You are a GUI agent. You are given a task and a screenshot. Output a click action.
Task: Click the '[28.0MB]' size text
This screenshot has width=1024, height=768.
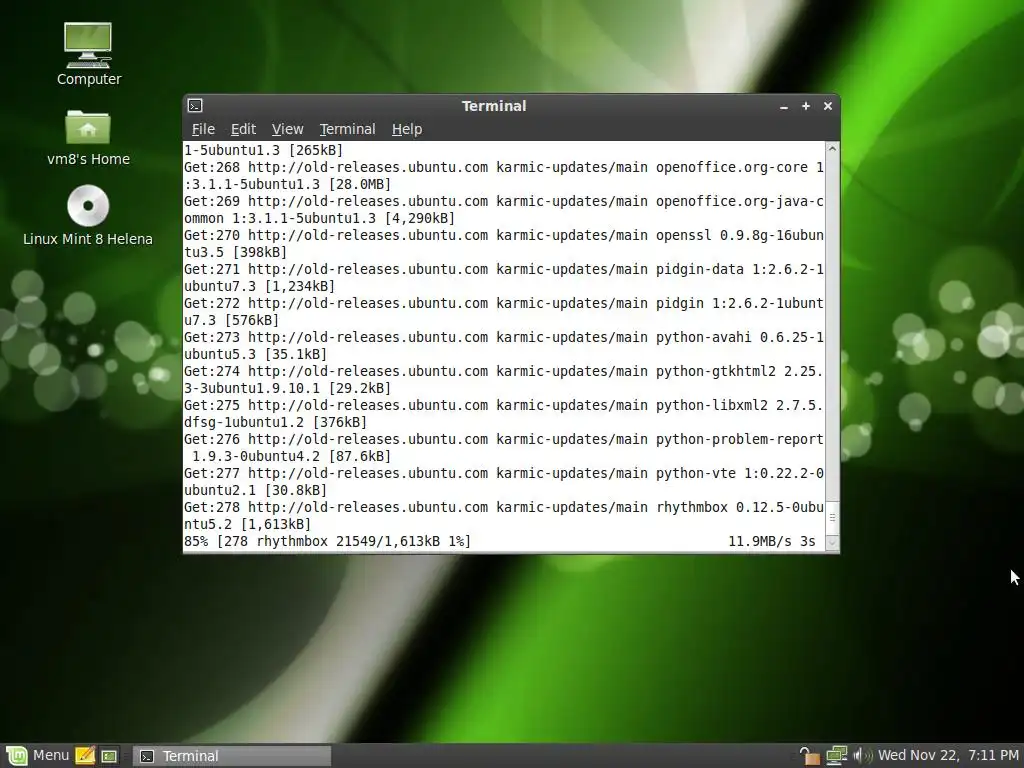point(360,184)
